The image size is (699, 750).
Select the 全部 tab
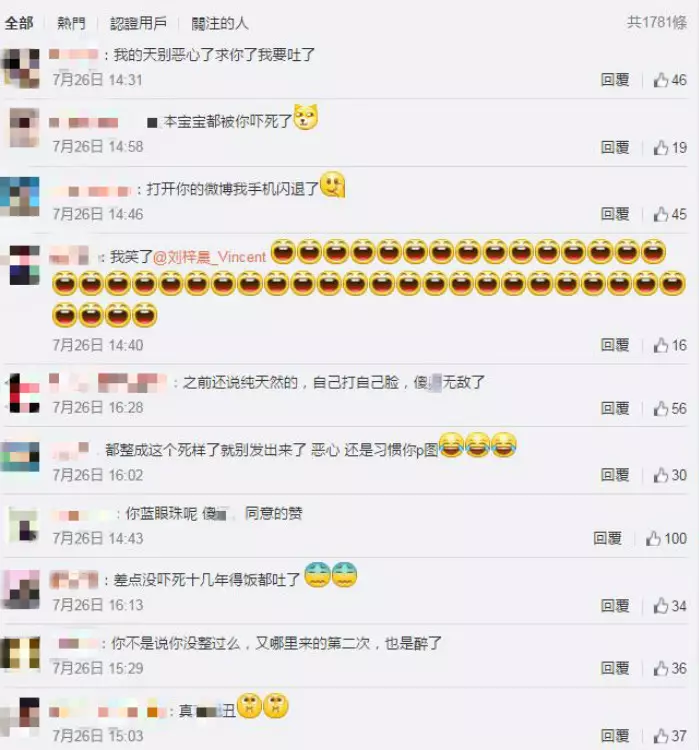coord(19,22)
